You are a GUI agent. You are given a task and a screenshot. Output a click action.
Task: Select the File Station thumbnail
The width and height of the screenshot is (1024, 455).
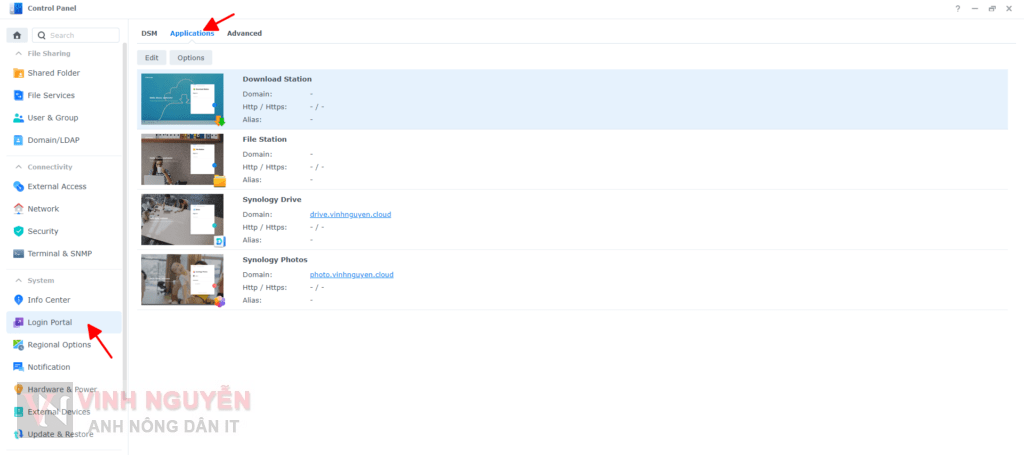pyautogui.click(x=183, y=160)
